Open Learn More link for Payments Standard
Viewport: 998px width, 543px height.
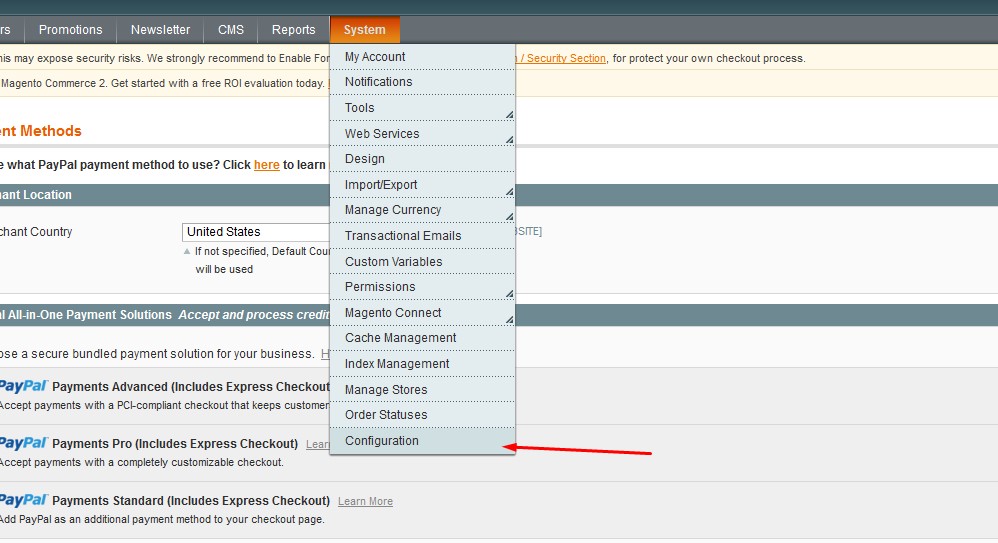tap(365, 502)
